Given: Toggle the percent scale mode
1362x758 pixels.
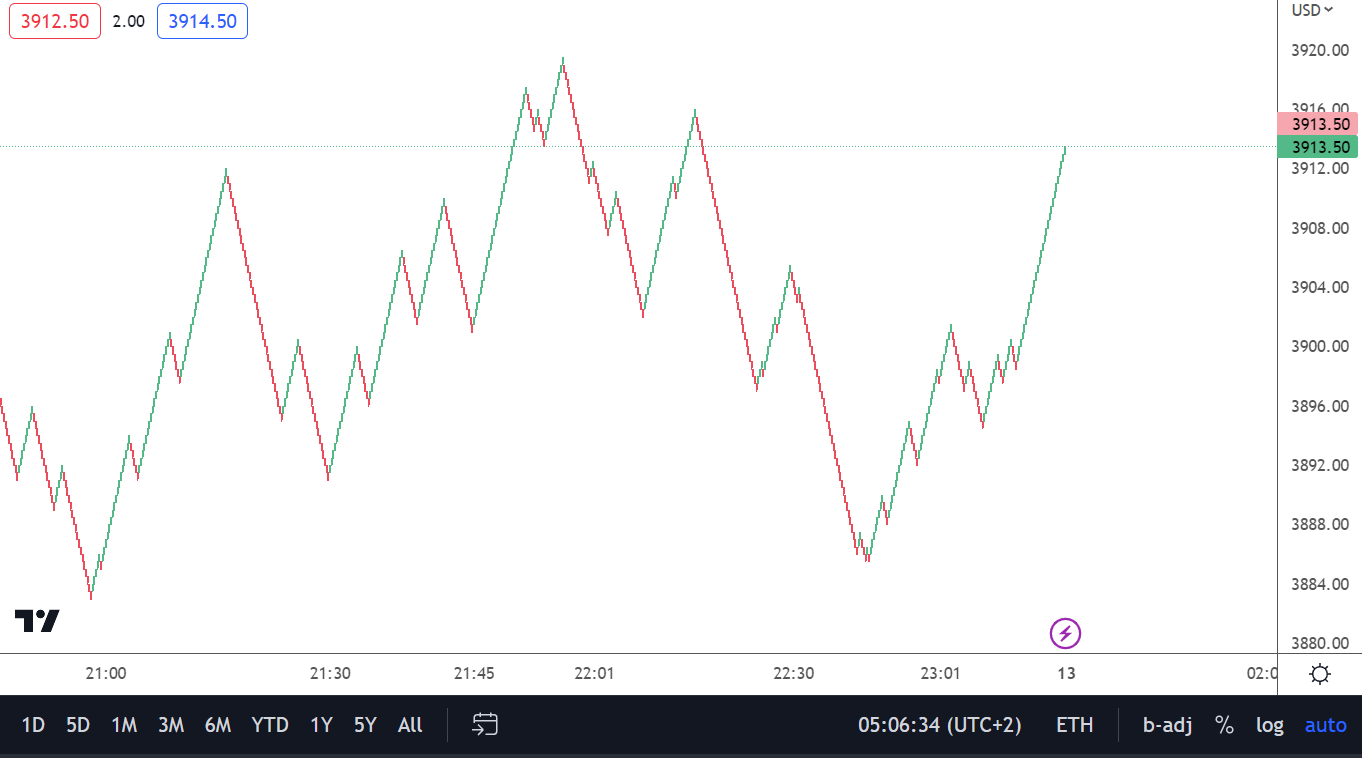Looking at the screenshot, I should (x=1224, y=725).
